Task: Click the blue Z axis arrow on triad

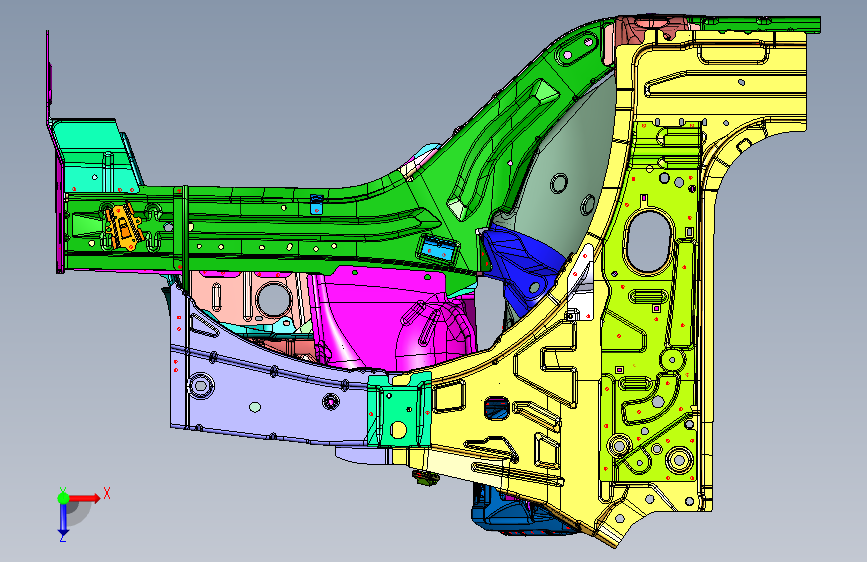Action: point(63,520)
